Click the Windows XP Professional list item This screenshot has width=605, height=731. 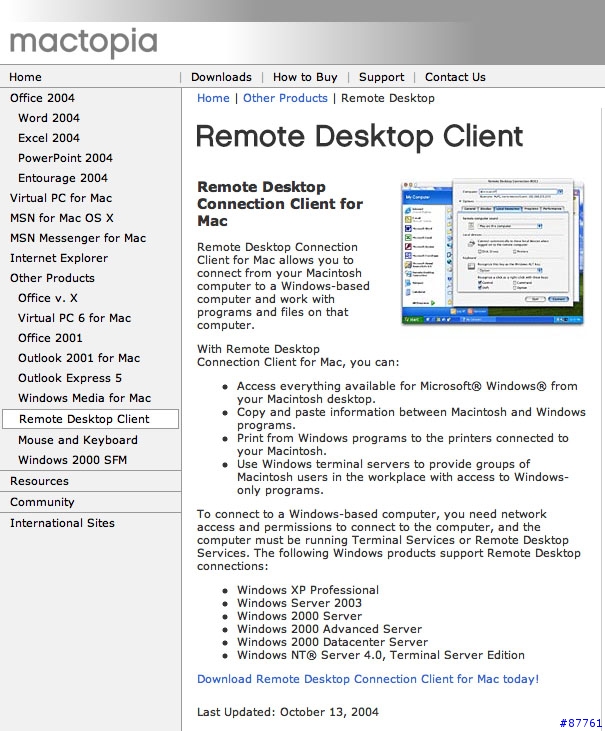coord(308,590)
